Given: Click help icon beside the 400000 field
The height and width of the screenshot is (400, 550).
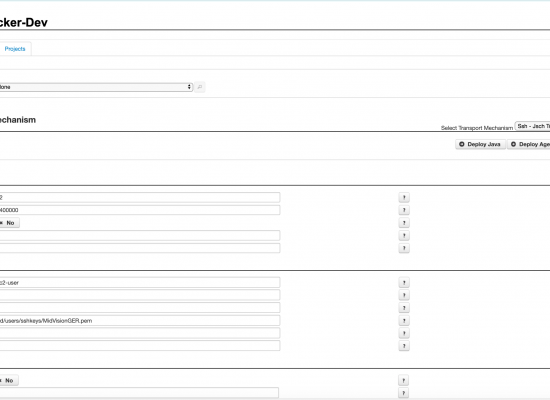Looking at the screenshot, I should 404,210.
